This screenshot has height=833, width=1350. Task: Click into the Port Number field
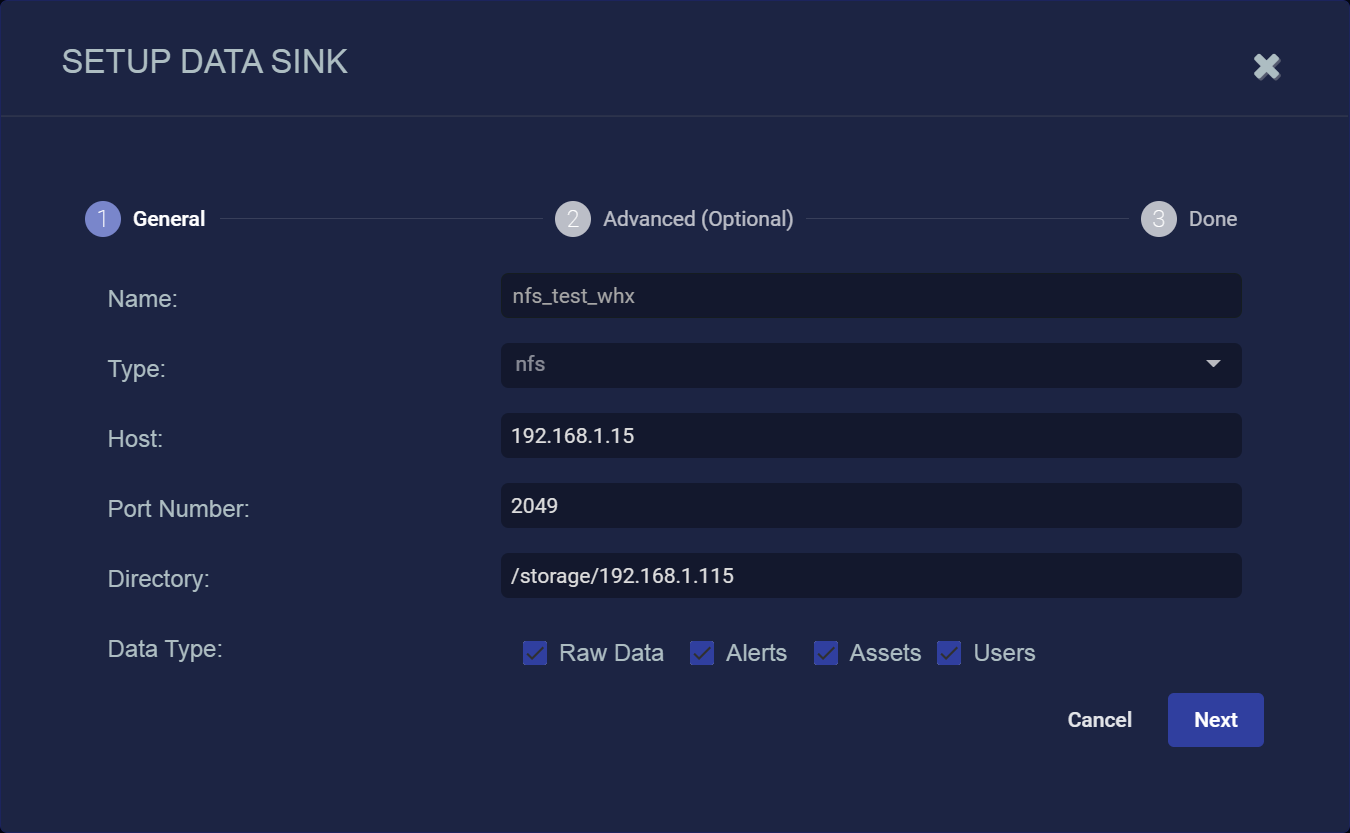(870, 506)
